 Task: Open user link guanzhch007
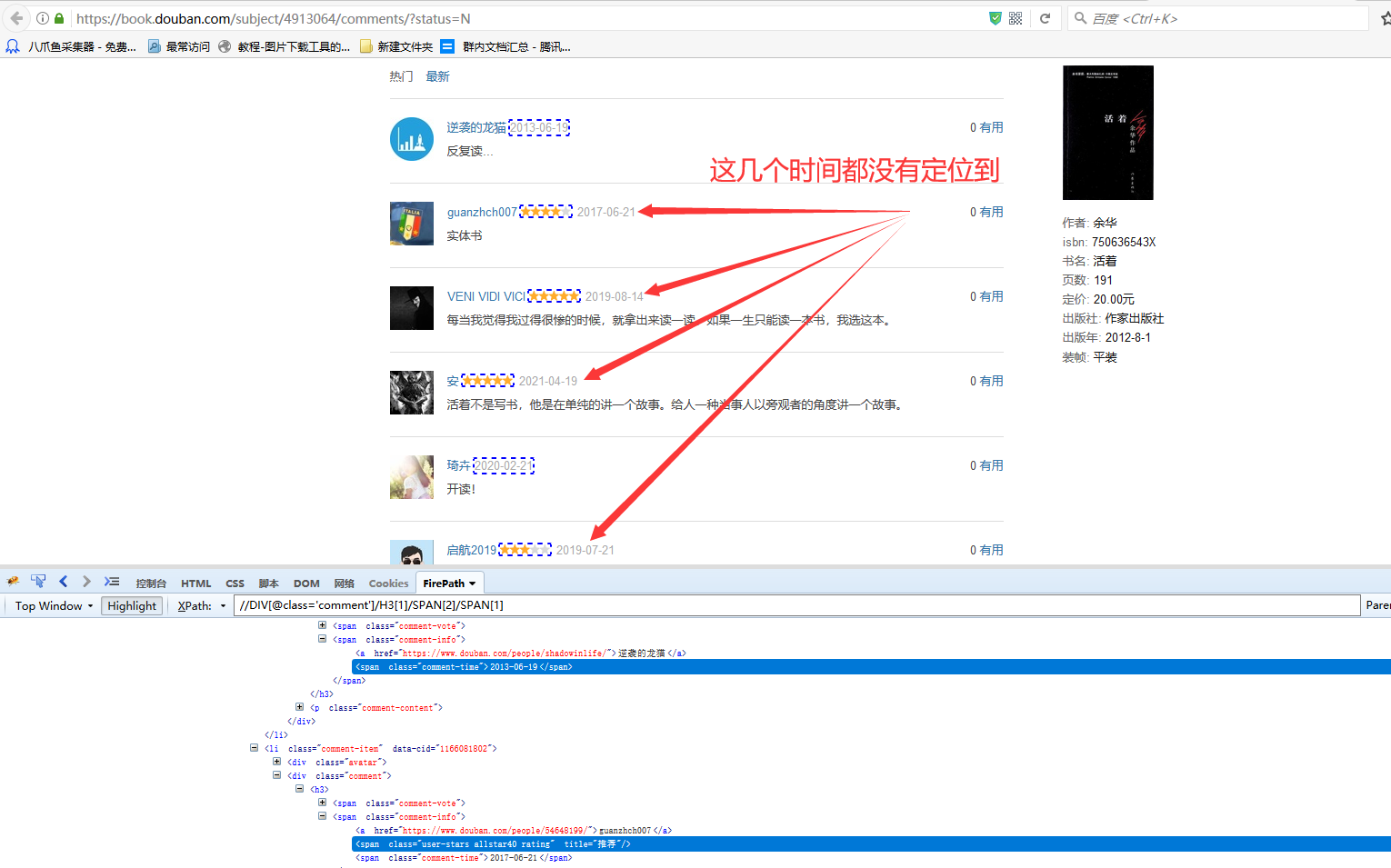[x=482, y=212]
